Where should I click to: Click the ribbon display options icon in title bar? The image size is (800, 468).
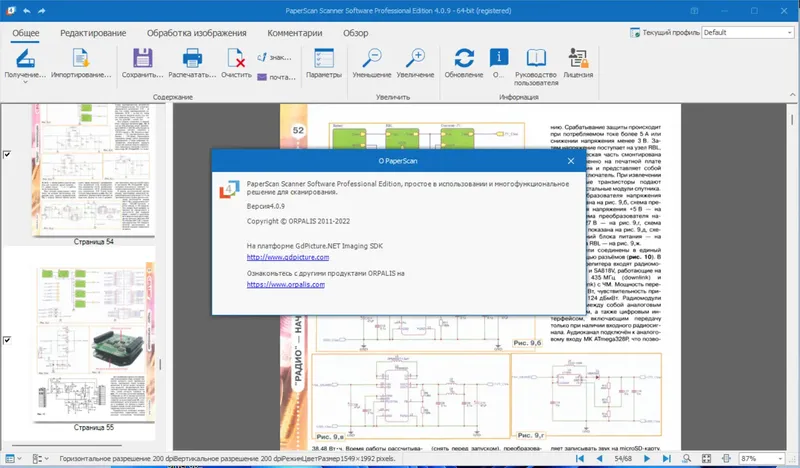pos(694,11)
